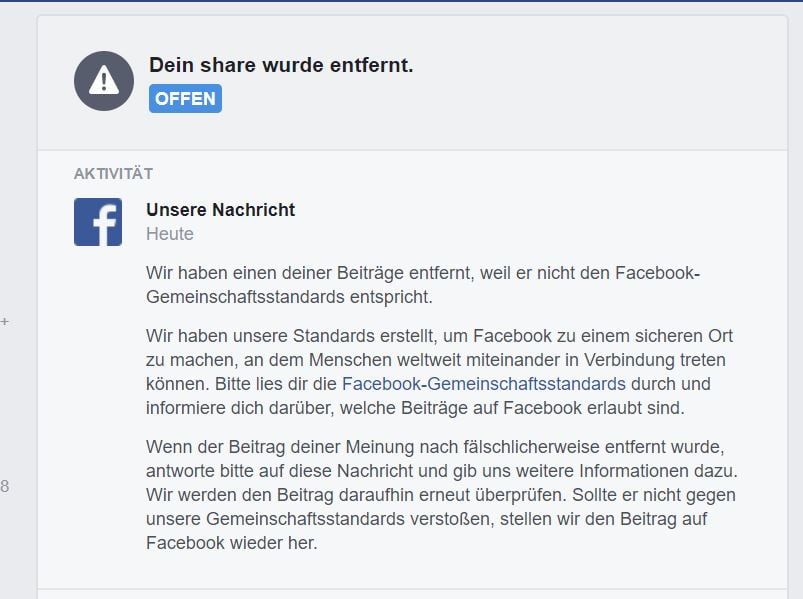Screen dimensions: 803x599
Task: Click the plus symbol at left edge
Action: 5,322
